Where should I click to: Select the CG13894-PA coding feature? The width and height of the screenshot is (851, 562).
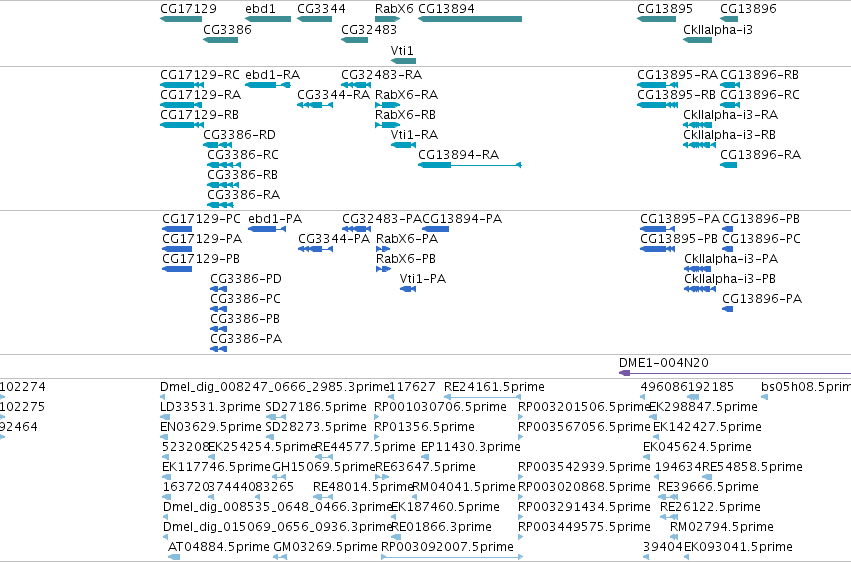[x=435, y=229]
